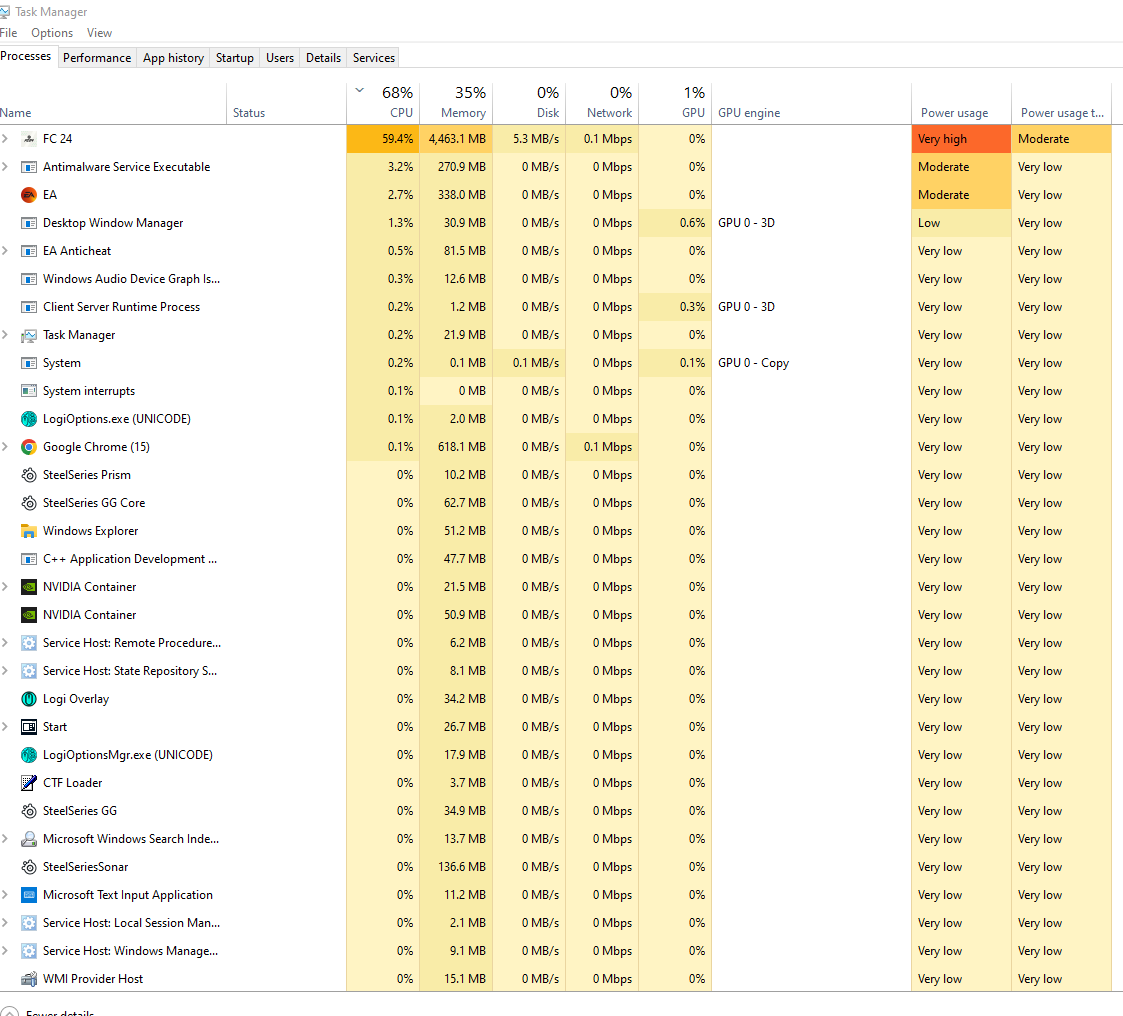Select the 'Very high' power usage cell

pyautogui.click(x=961, y=139)
